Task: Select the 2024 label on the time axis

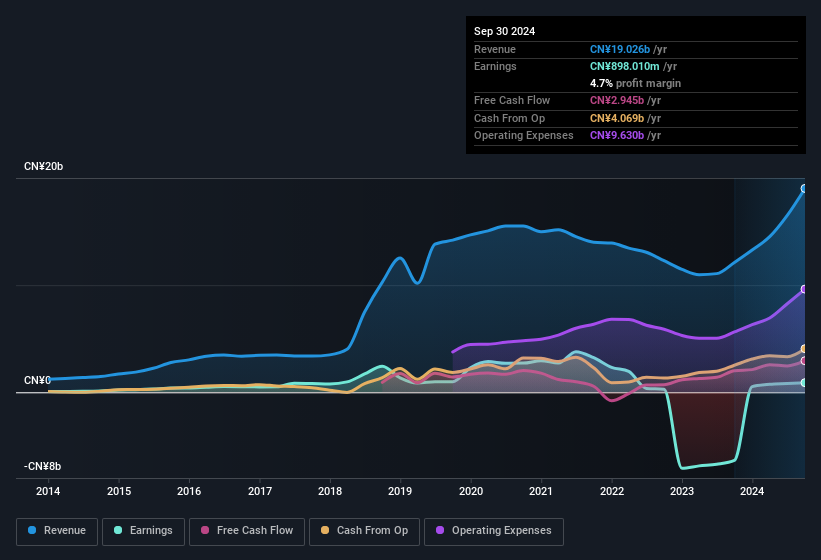Action: point(752,491)
